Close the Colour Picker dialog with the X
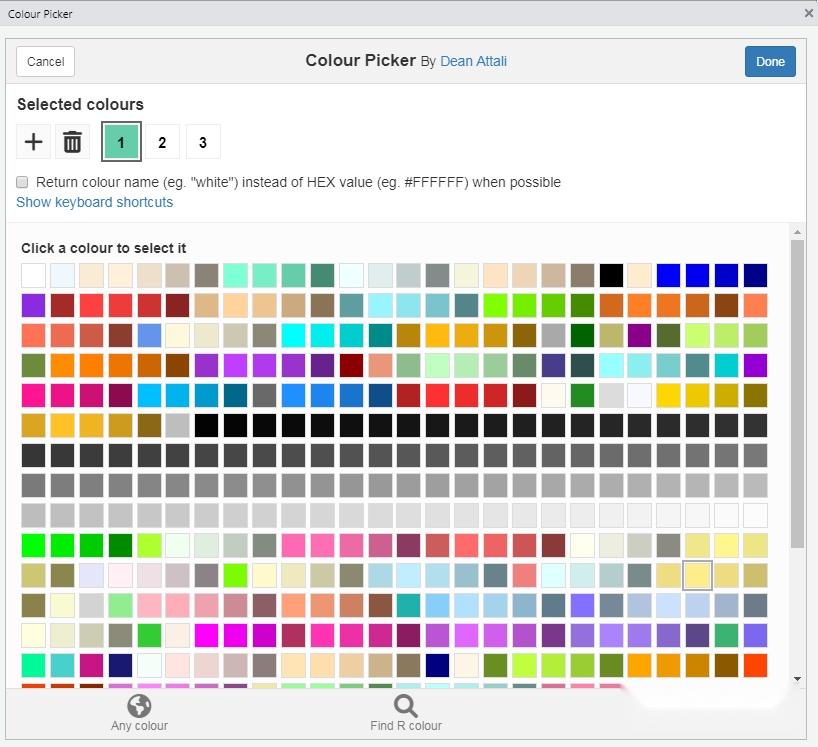 click(809, 13)
